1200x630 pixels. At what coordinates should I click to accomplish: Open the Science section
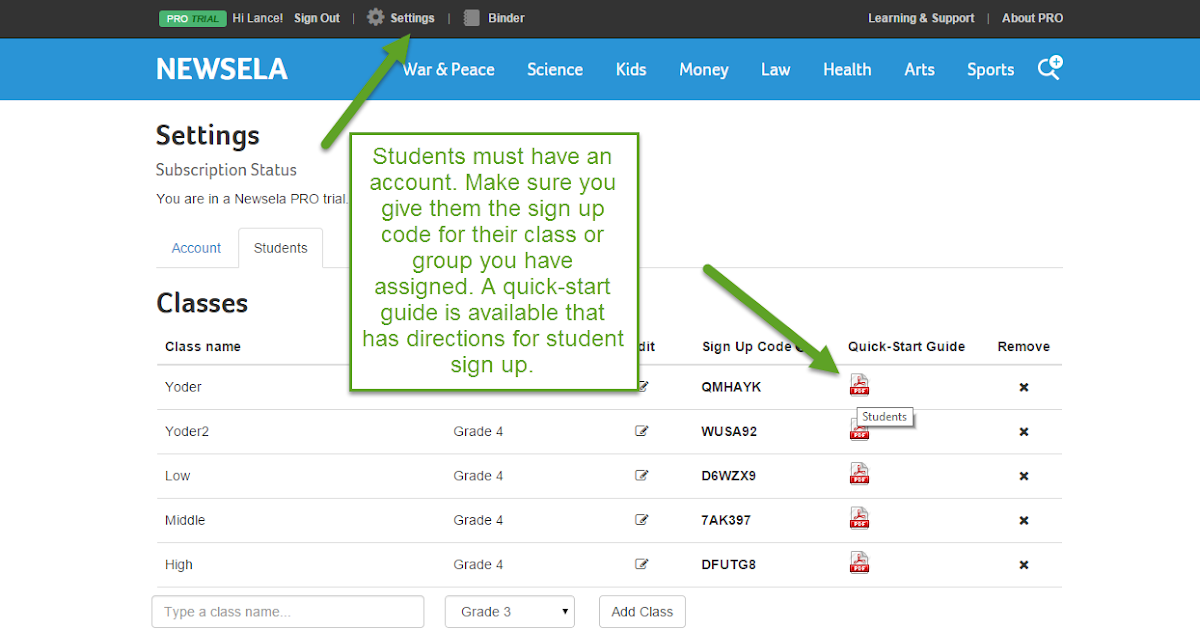[x=555, y=69]
